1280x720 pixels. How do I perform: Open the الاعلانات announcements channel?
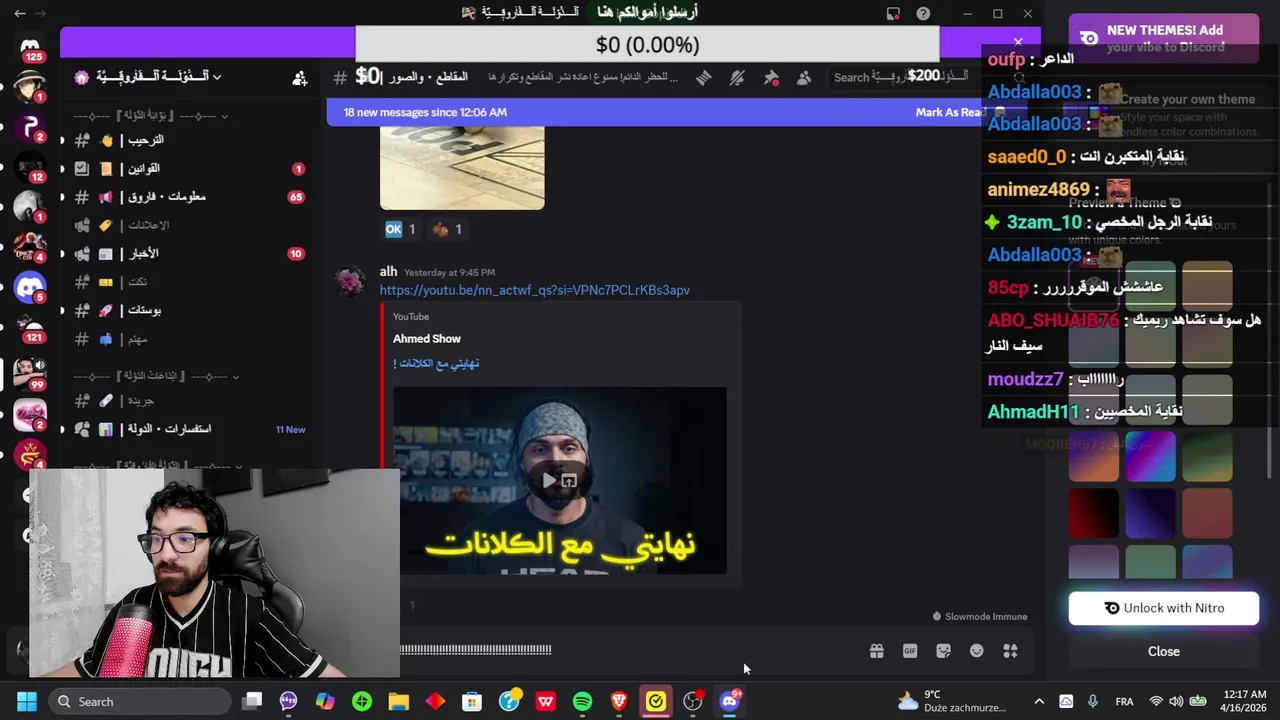pos(190,225)
